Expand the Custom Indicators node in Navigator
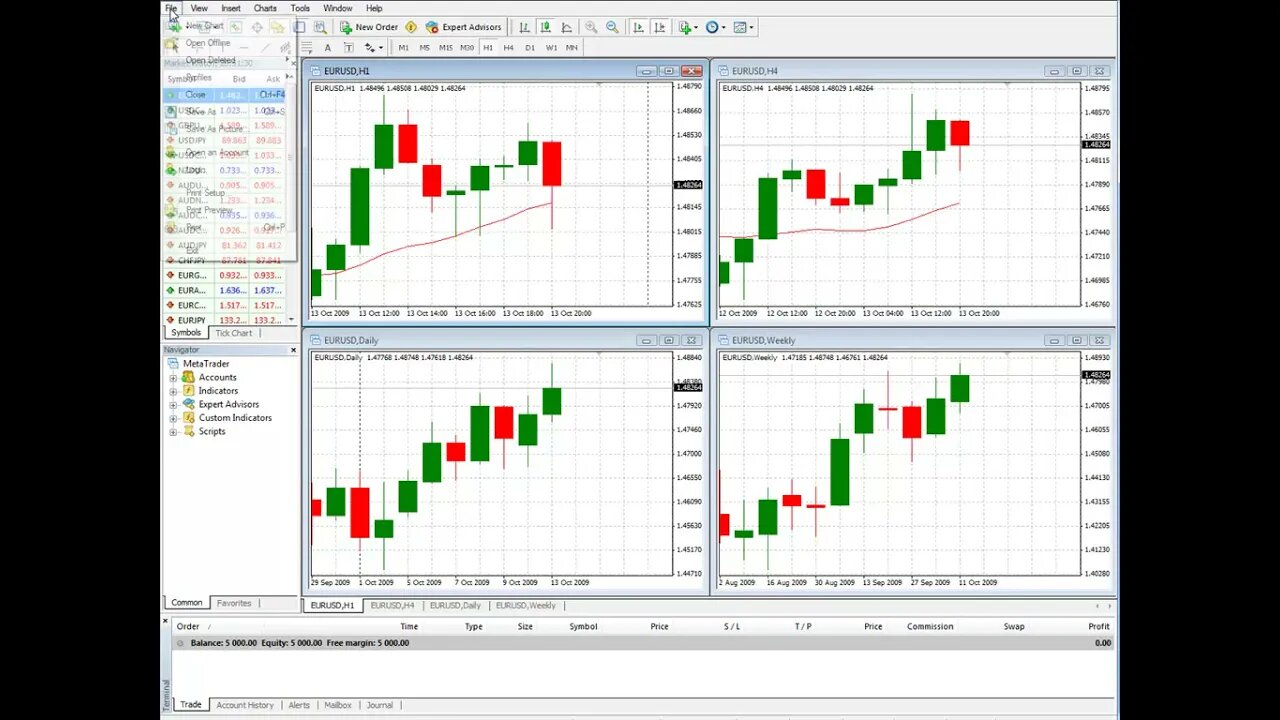Screen dimensions: 1280x720 173,418
